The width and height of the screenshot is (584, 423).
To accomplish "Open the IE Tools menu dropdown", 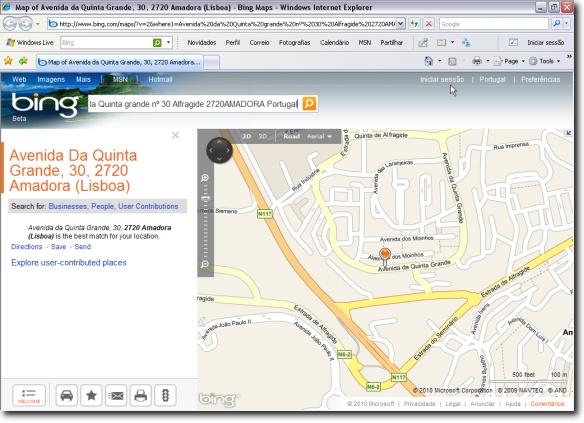I will [545, 61].
